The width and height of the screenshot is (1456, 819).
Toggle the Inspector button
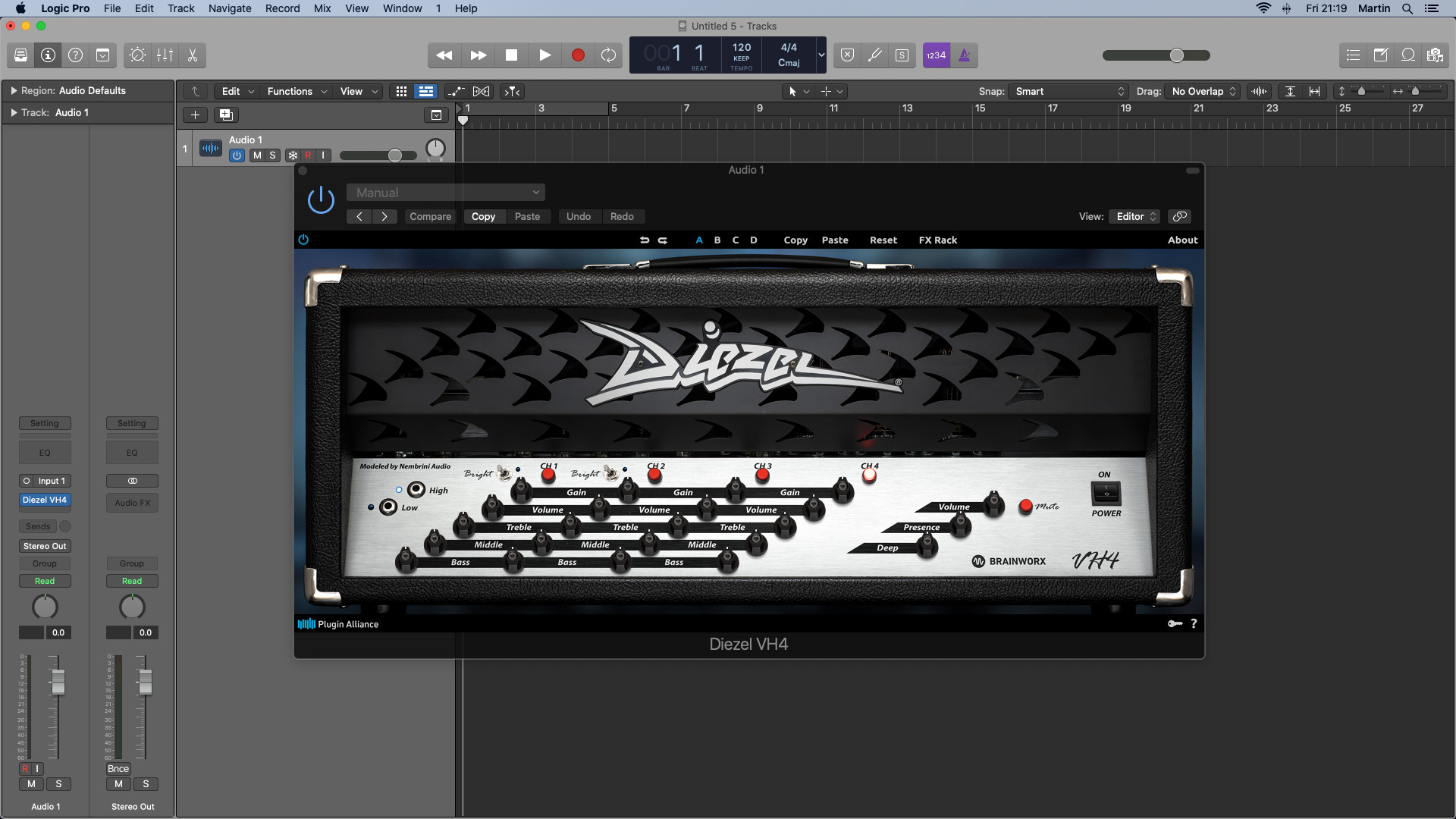pos(48,55)
